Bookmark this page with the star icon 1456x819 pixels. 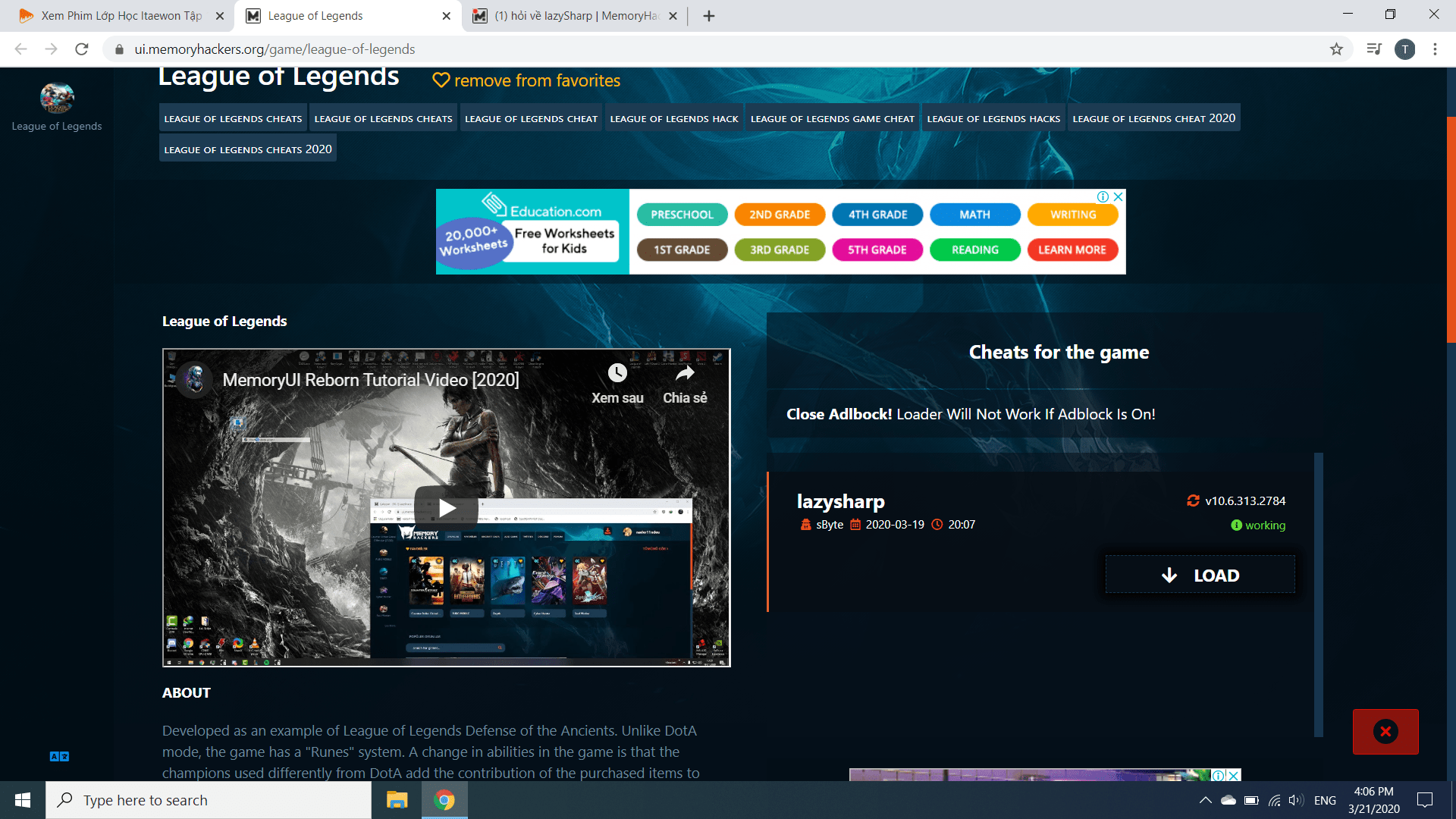pos(1336,49)
